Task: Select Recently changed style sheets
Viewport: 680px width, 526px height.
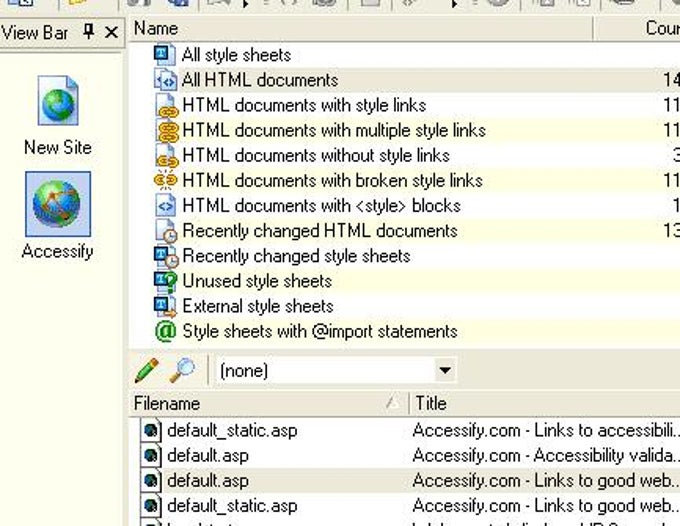Action: pyautogui.click(x=296, y=256)
